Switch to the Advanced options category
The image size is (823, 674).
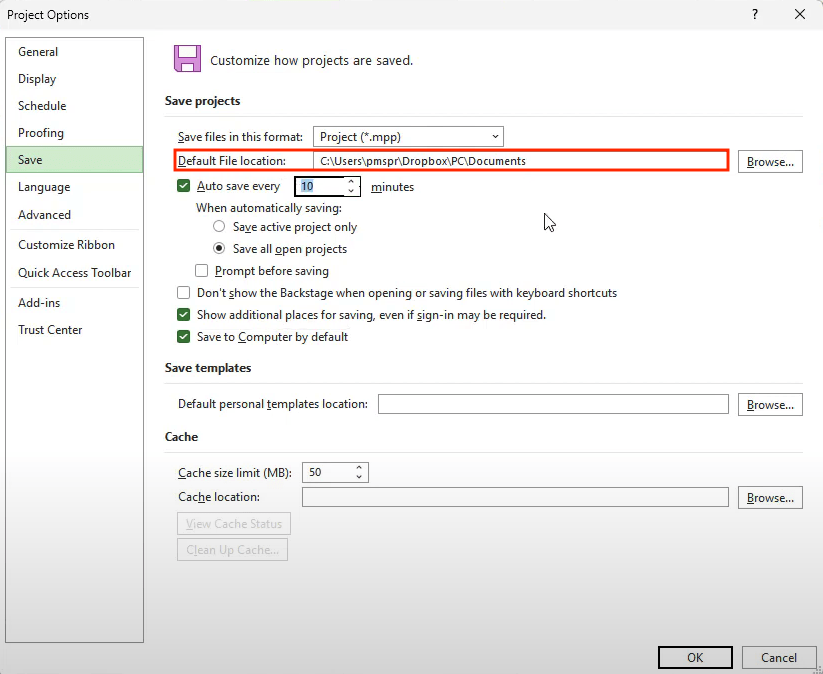[x=44, y=215]
